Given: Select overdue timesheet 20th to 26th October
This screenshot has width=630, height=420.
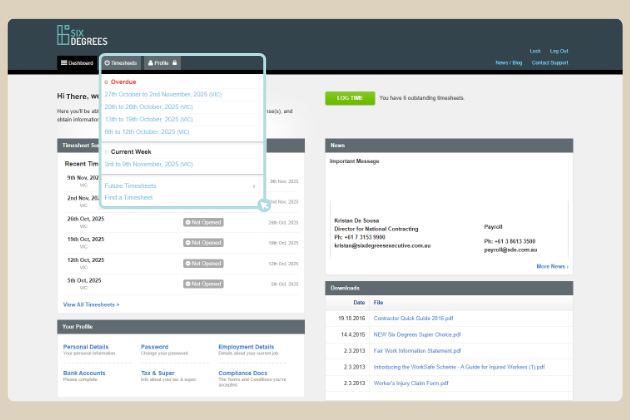Looking at the screenshot, I should [149, 107].
